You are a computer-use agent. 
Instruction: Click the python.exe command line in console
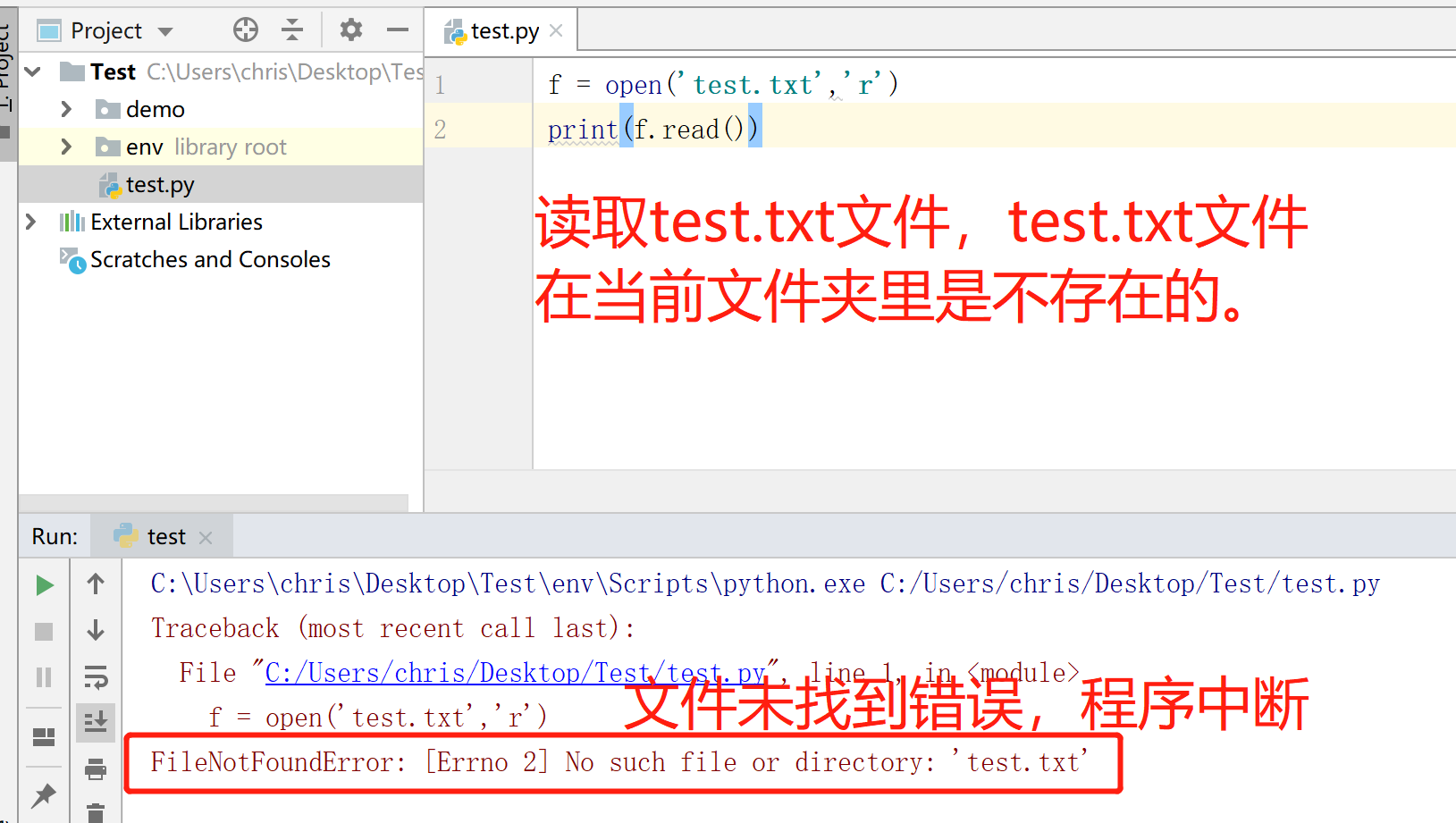coord(765,584)
